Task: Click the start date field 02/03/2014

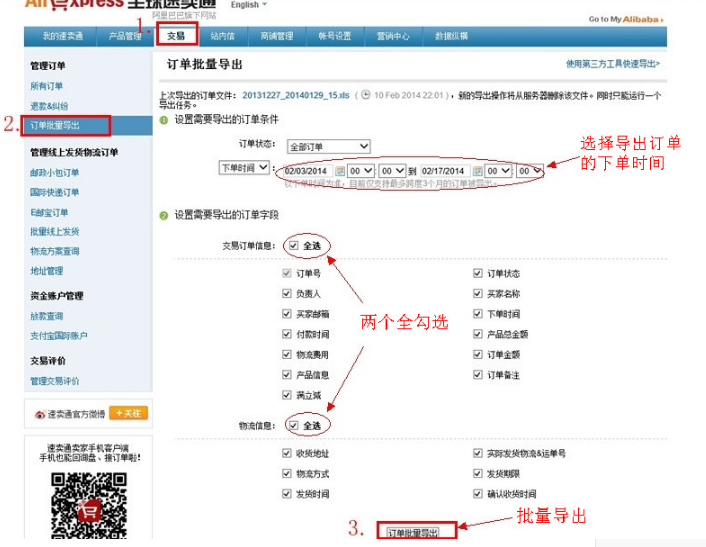Action: pyautogui.click(x=307, y=170)
